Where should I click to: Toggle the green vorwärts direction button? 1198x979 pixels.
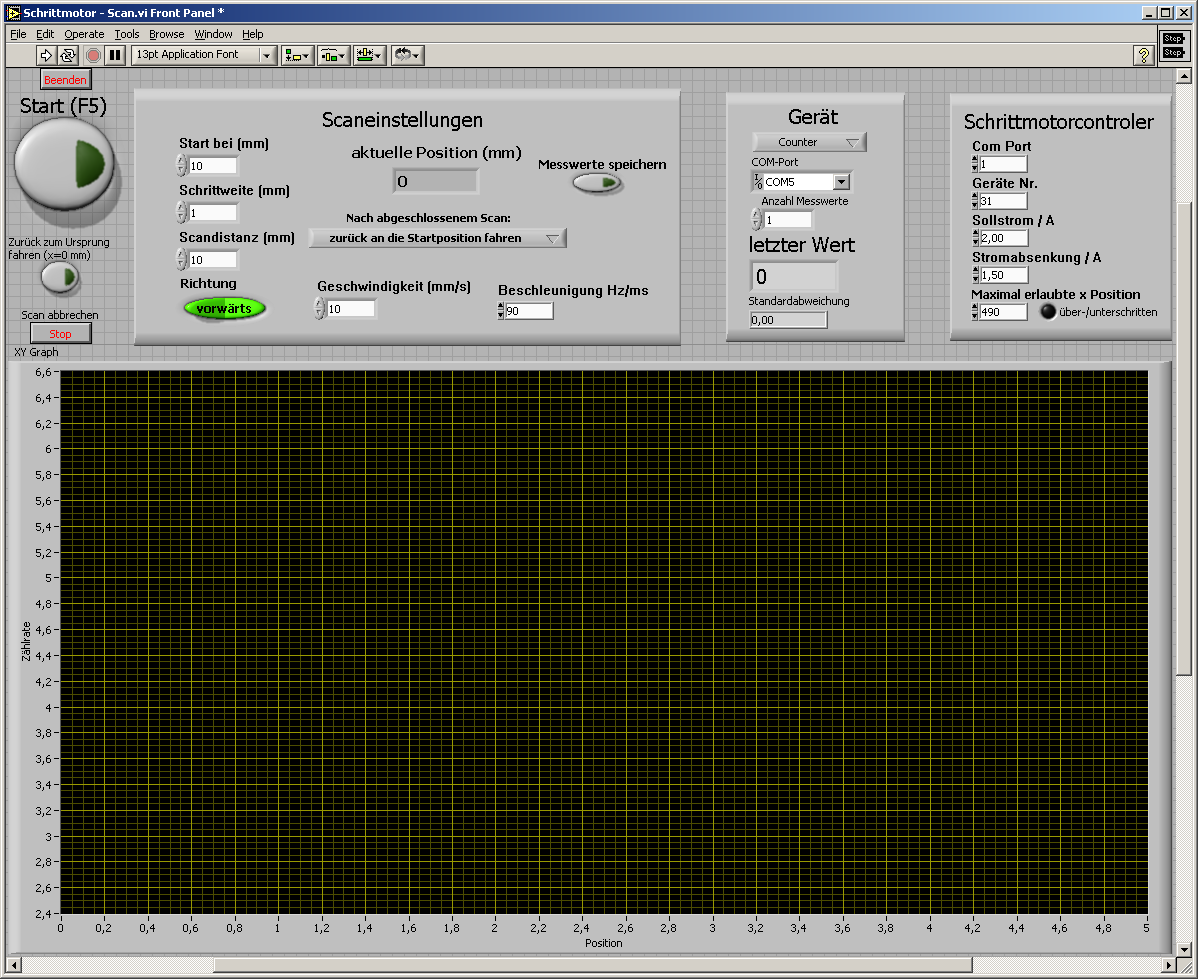coord(224,309)
